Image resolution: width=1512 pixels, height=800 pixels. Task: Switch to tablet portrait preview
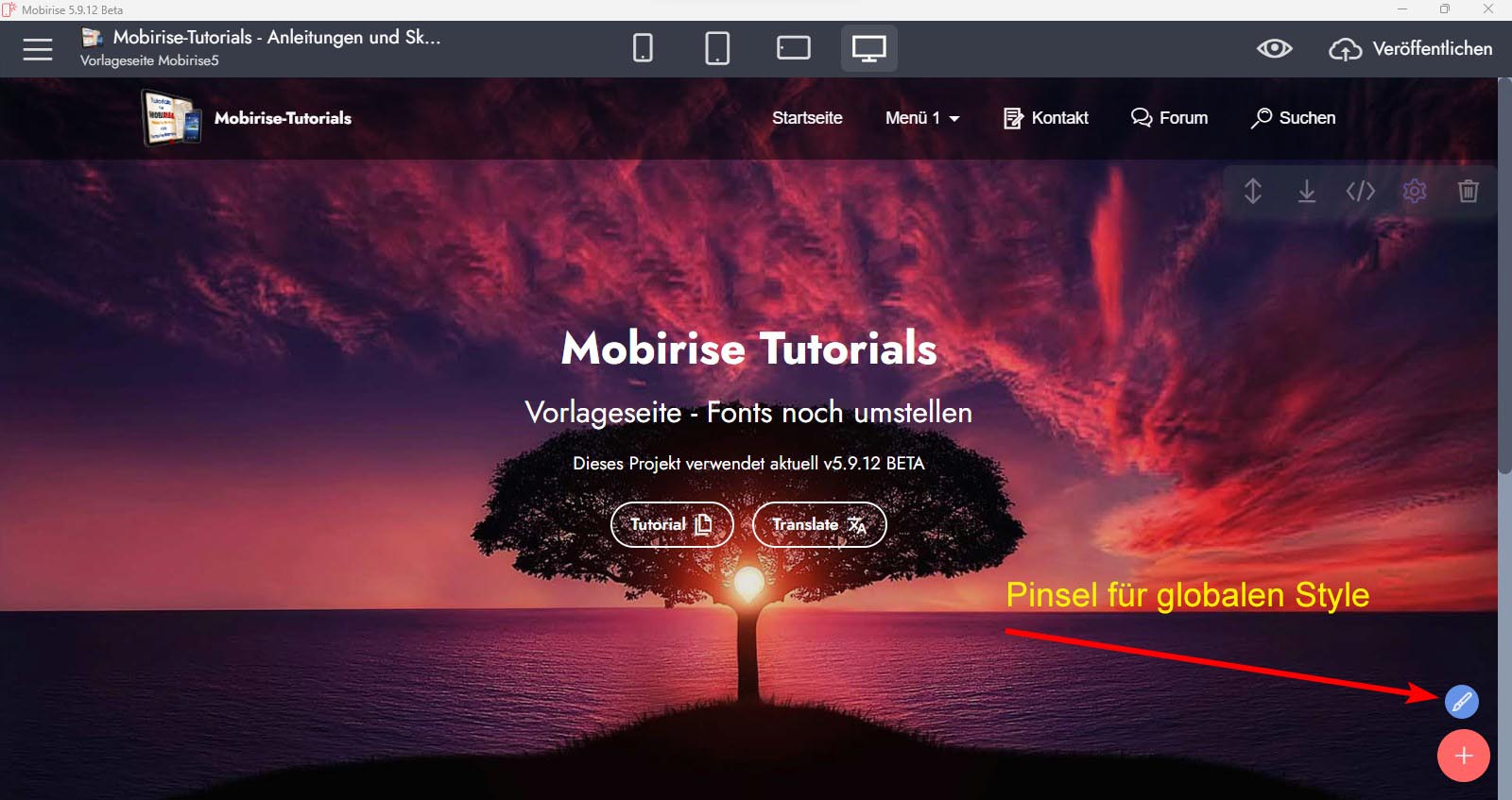coord(717,48)
